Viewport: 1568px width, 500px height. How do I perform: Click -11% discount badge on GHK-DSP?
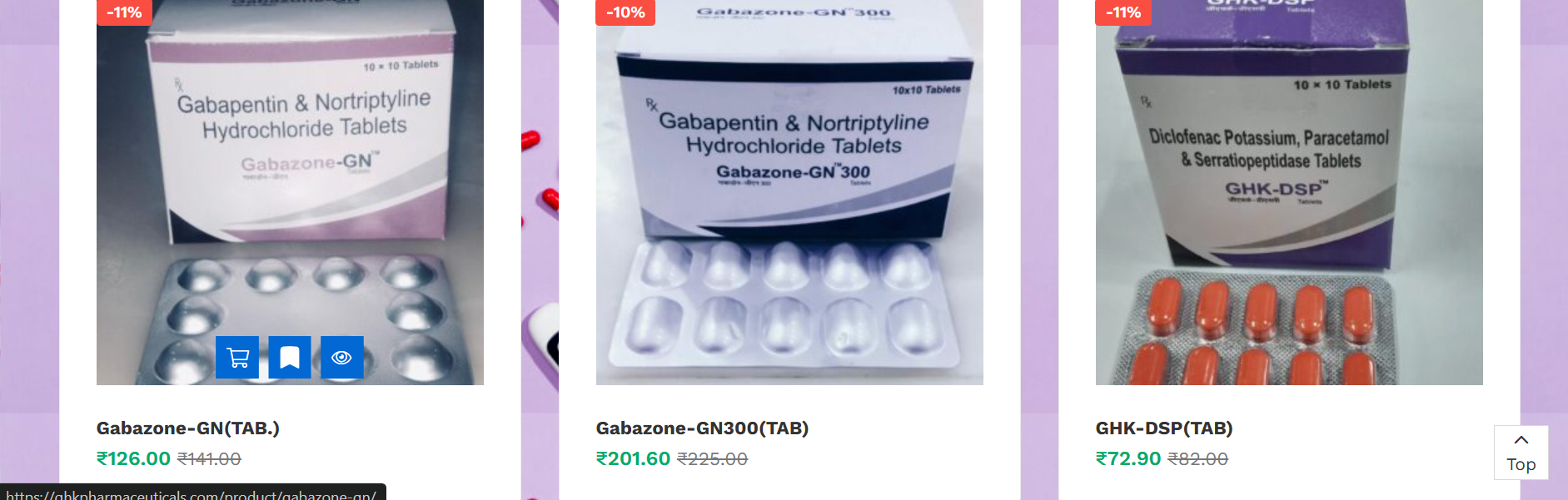1123,12
